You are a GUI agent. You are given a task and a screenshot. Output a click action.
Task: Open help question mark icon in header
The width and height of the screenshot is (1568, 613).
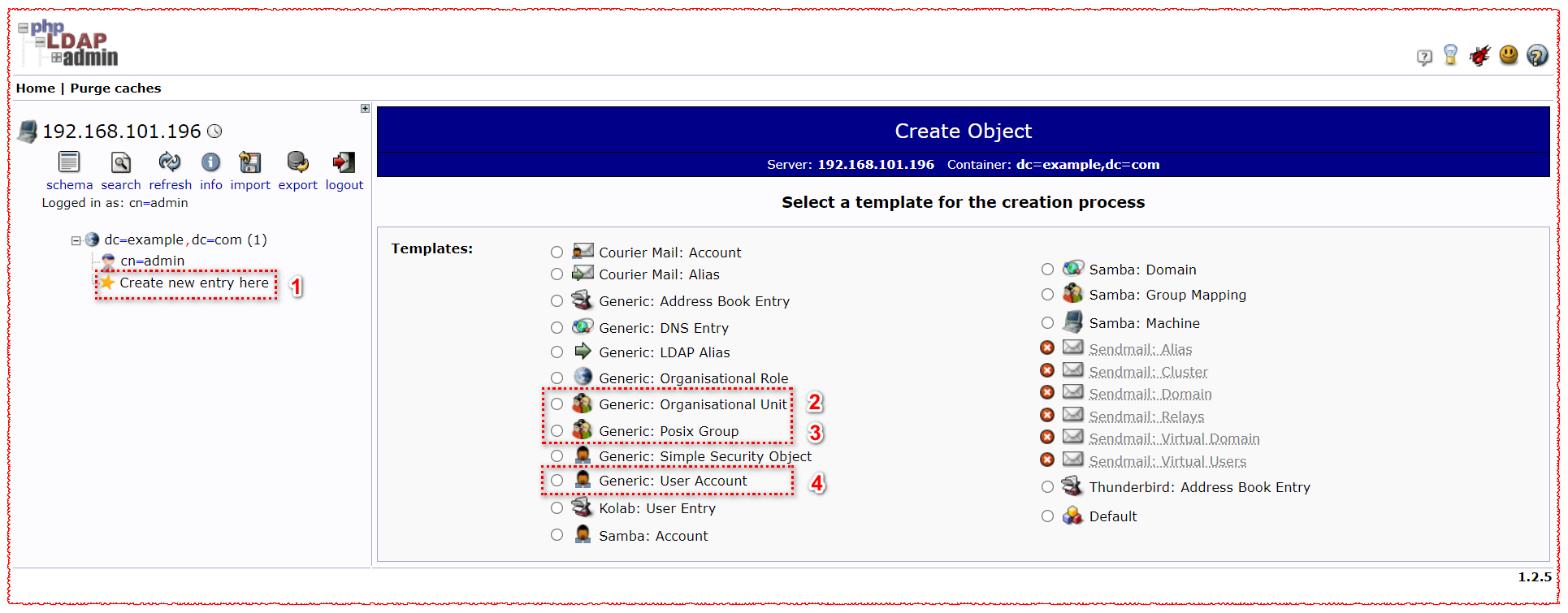point(1537,55)
